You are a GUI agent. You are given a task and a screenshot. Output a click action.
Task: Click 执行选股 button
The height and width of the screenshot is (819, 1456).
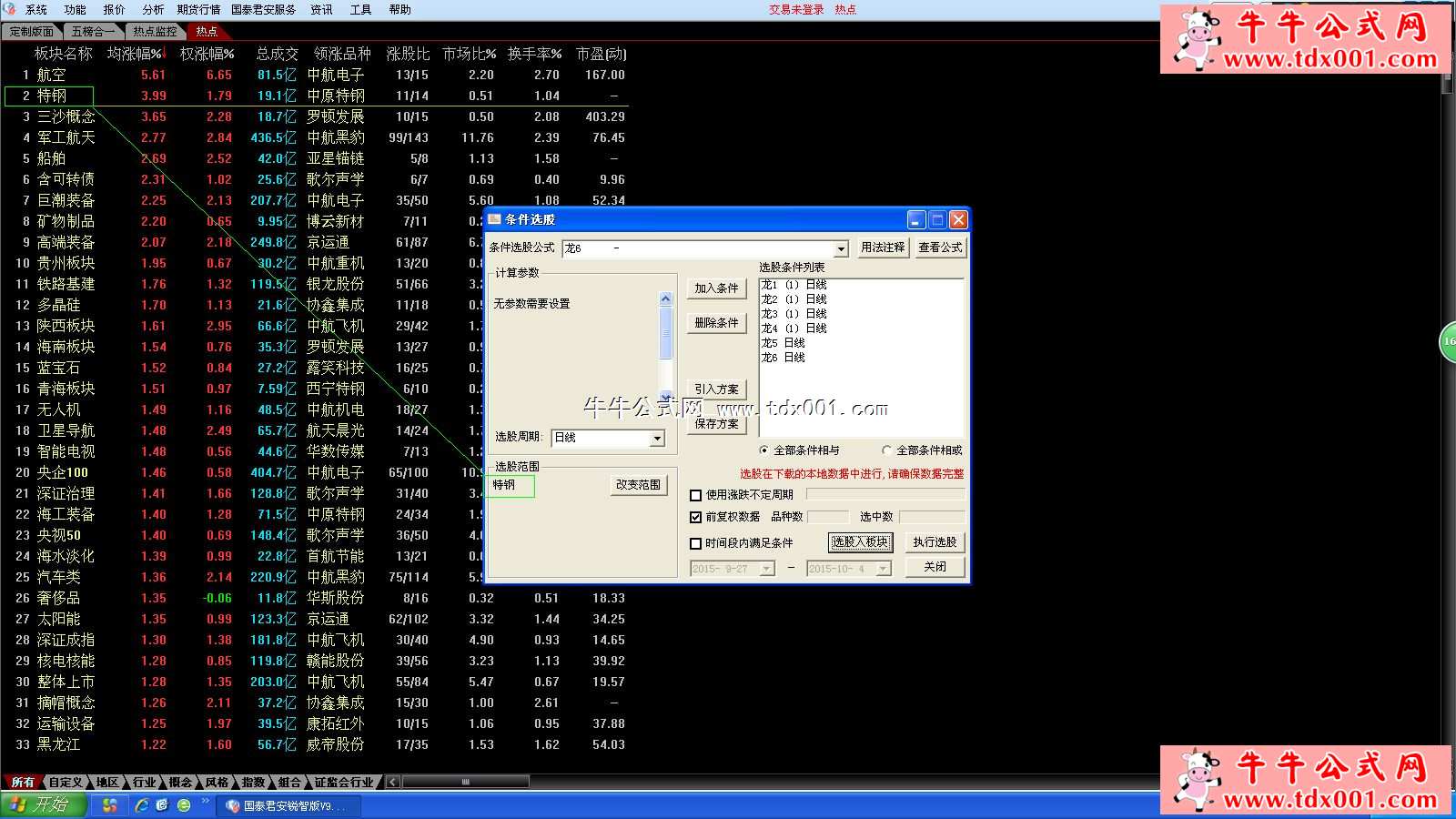click(935, 542)
